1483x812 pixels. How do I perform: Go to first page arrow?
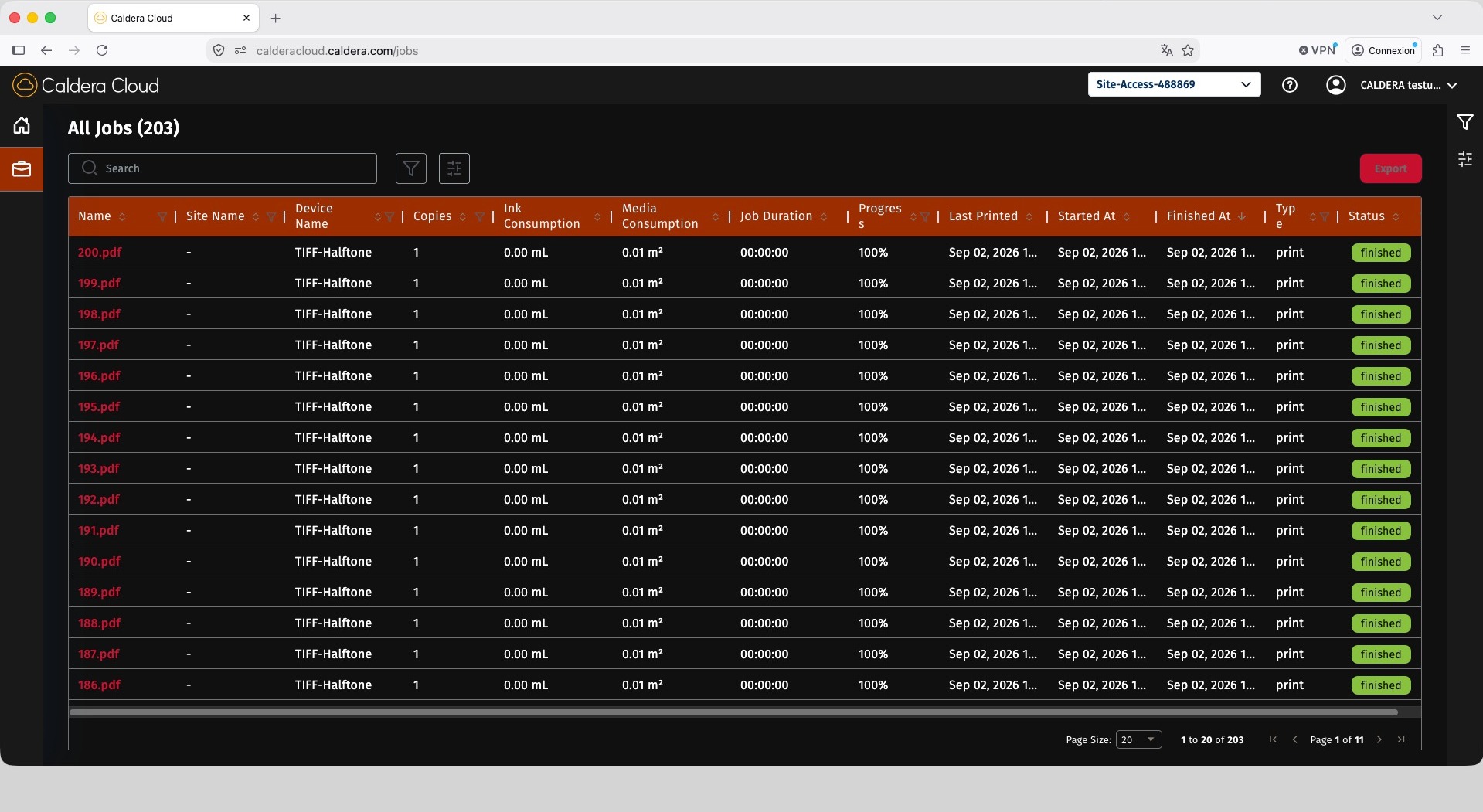coord(1273,739)
